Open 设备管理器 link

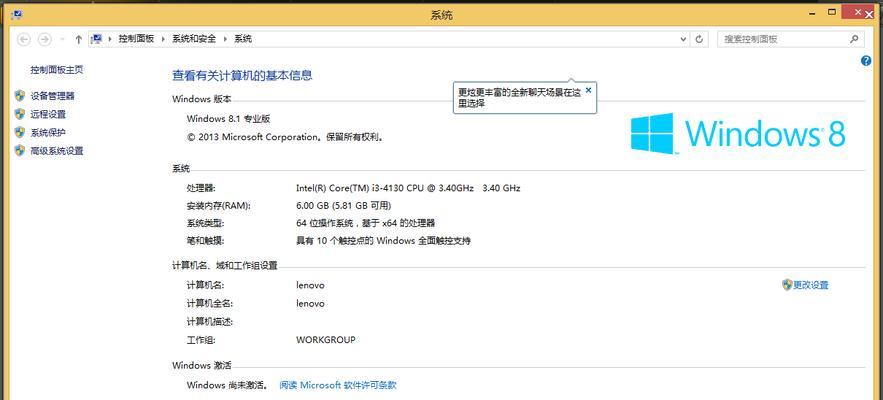click(52, 96)
